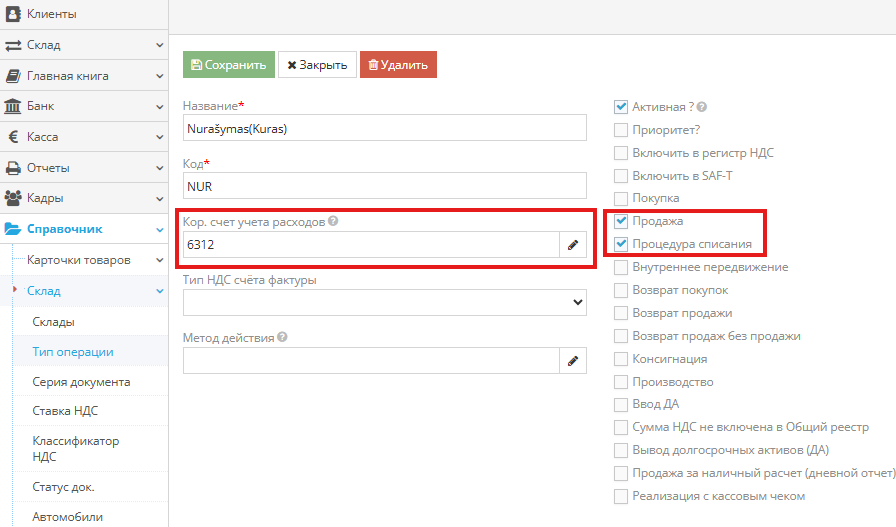Click the printer icon for Отчеты
896x527 pixels.
(14, 168)
